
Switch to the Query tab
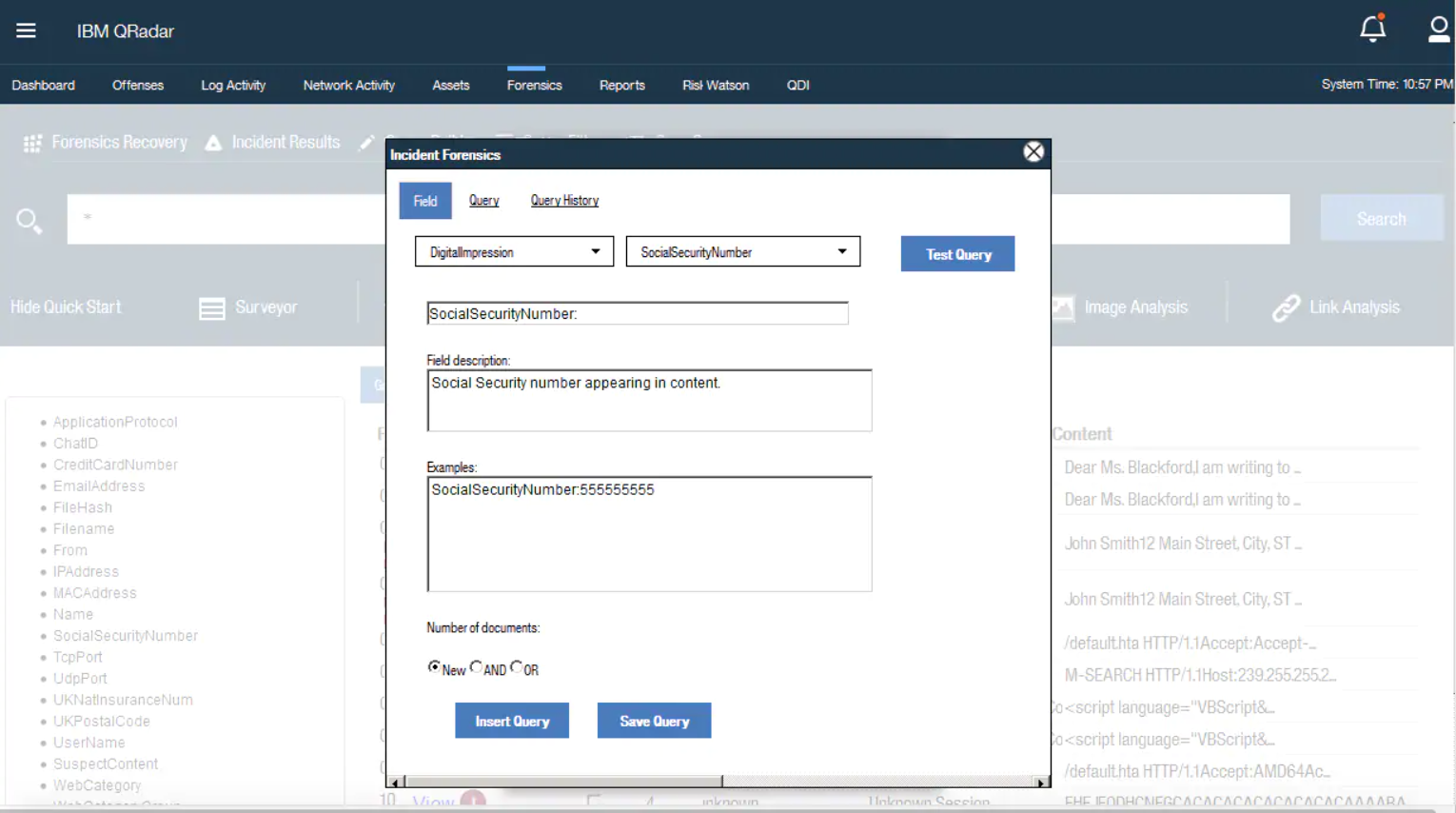[483, 201]
